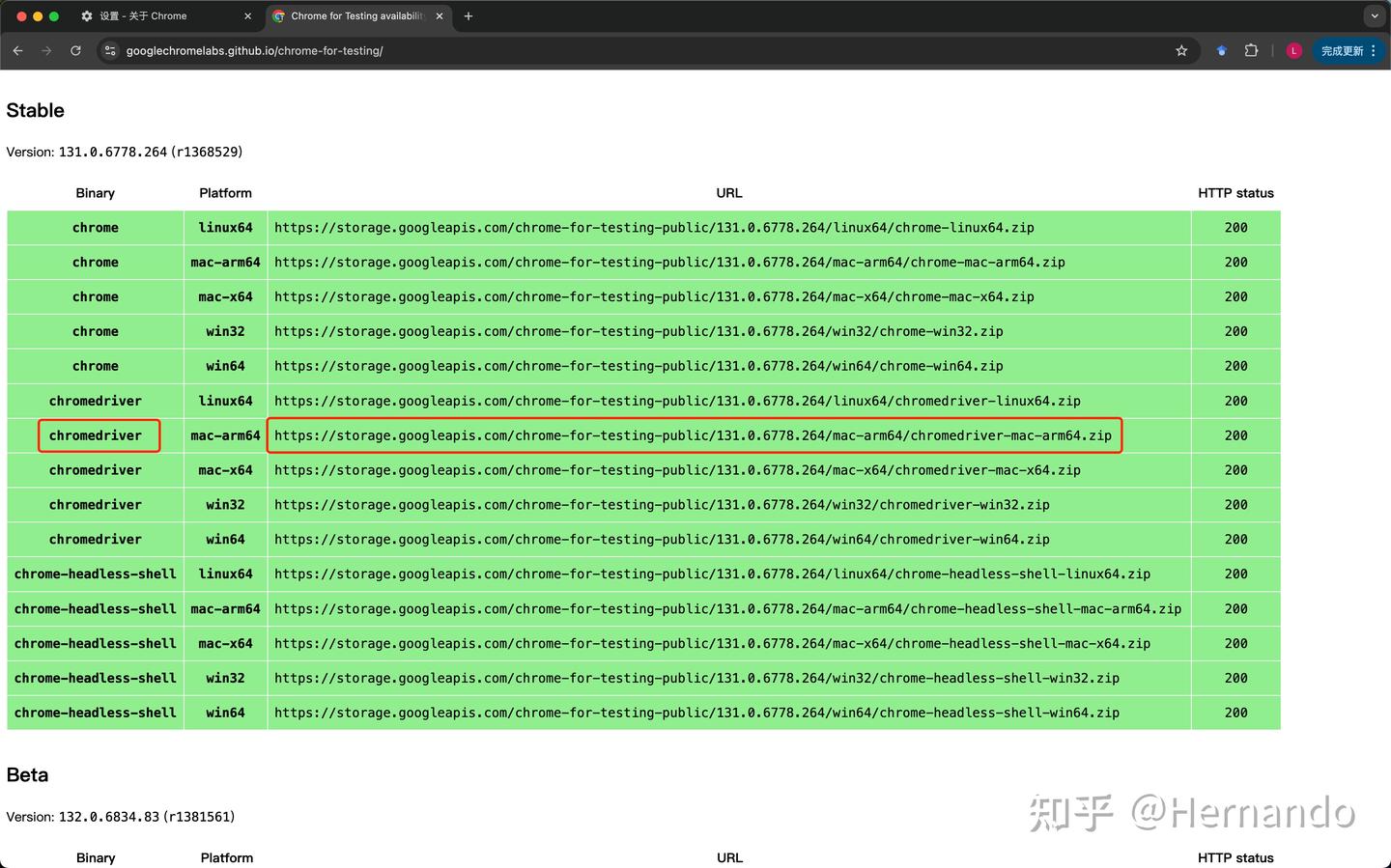Image resolution: width=1391 pixels, height=868 pixels.
Task: Click the 完成更新 update button
Action: (x=1348, y=51)
